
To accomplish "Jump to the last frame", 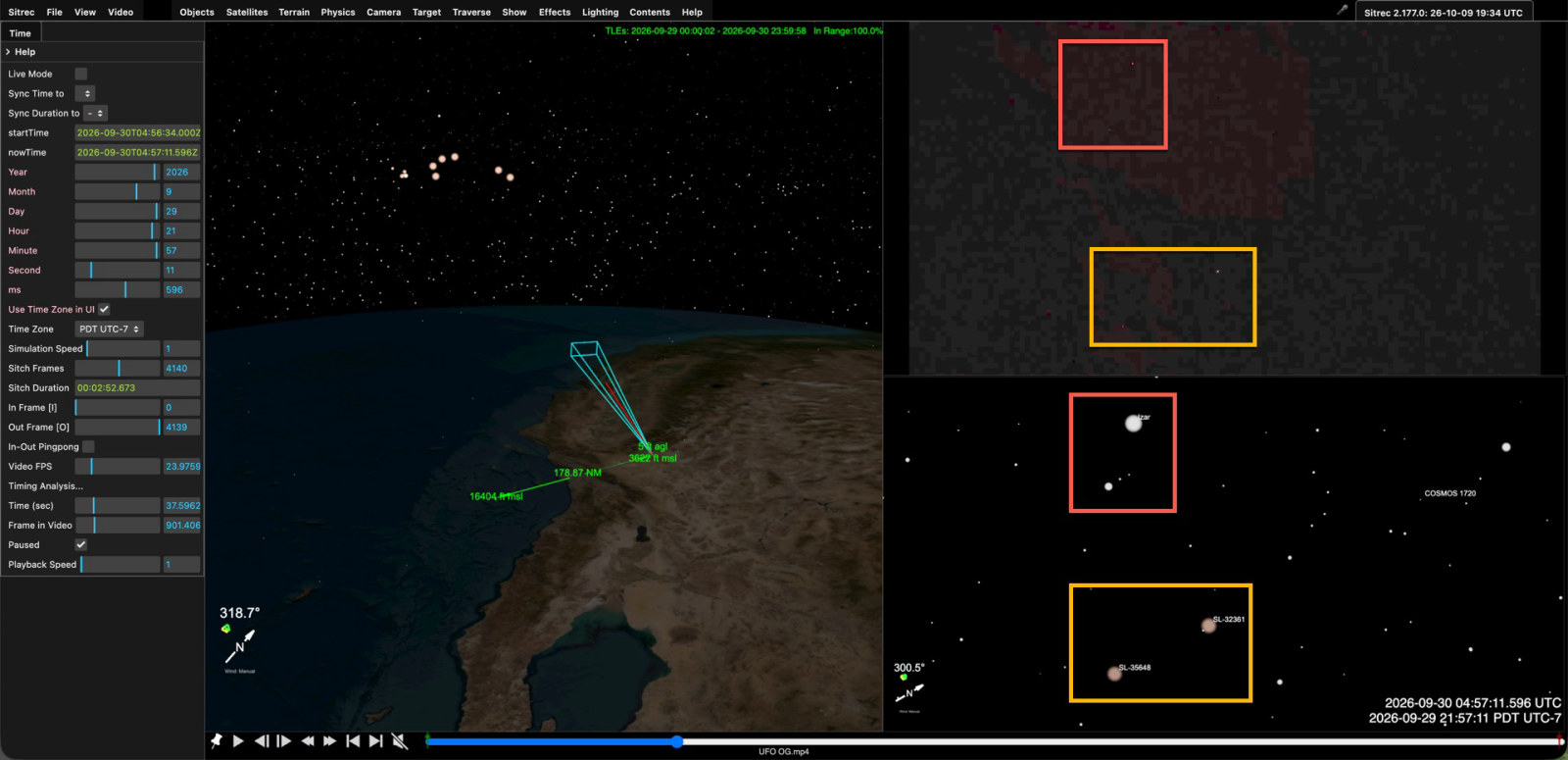I will pyautogui.click(x=375, y=741).
